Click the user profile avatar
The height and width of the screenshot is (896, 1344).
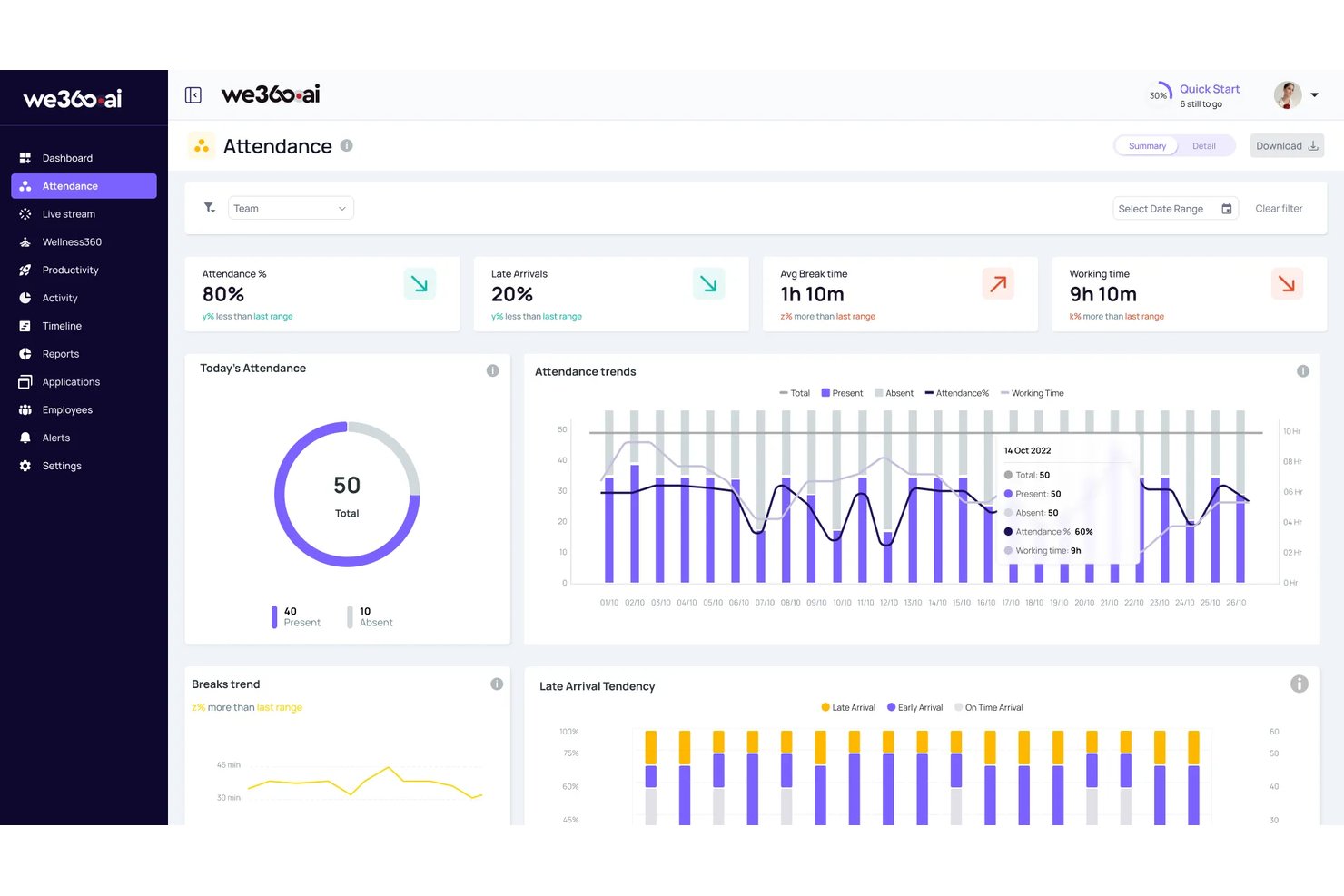pos(1288,94)
